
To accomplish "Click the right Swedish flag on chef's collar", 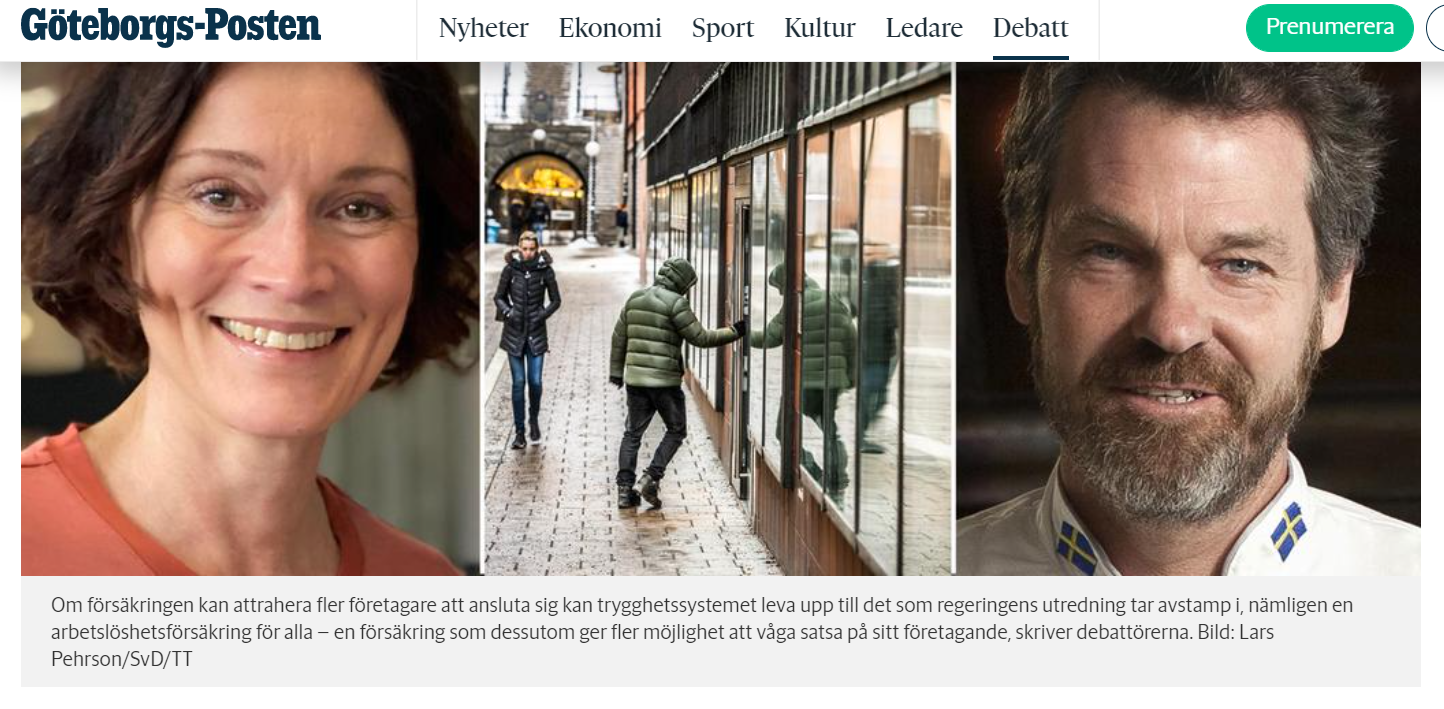I will (x=1289, y=530).
